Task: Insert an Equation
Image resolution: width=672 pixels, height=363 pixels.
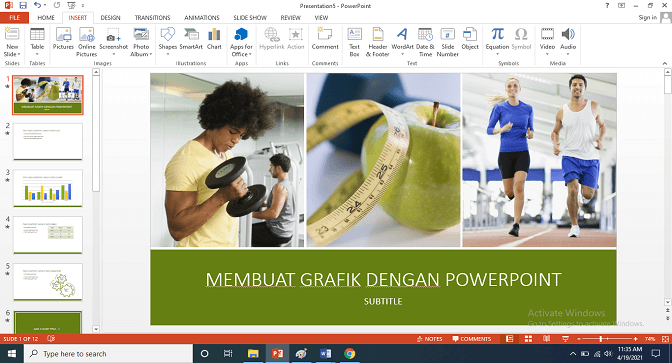Action: tap(497, 42)
